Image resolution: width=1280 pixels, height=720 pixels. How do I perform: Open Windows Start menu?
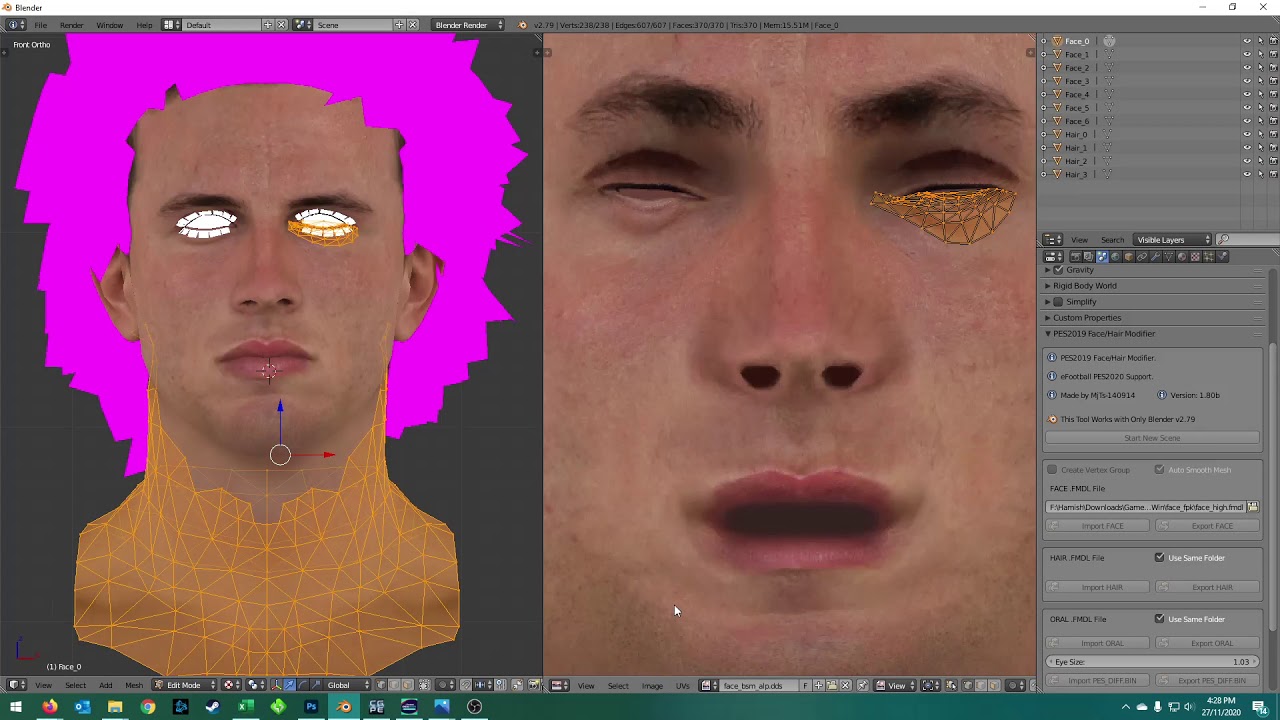click(x=16, y=707)
